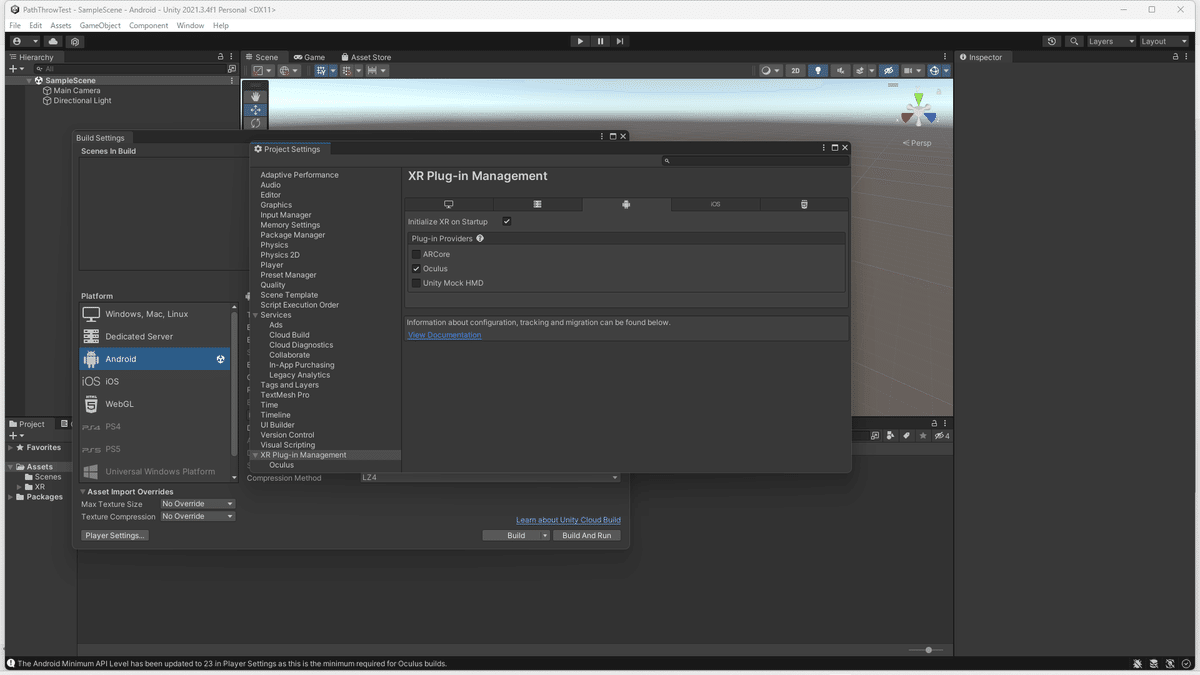Collapse the Services section in Project Settings
1200x675 pixels.
click(x=255, y=315)
